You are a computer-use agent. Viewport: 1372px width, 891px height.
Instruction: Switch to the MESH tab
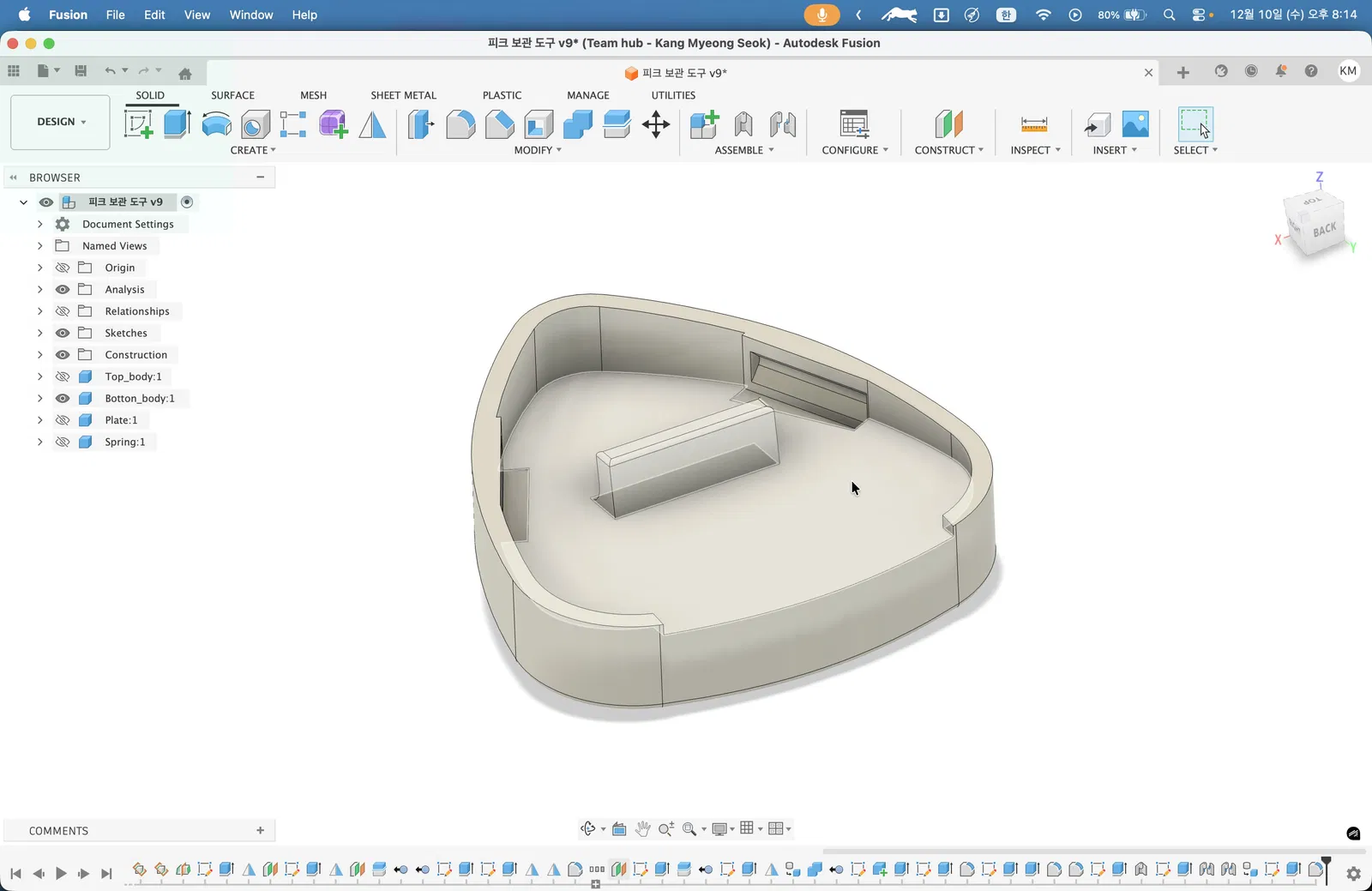click(313, 95)
